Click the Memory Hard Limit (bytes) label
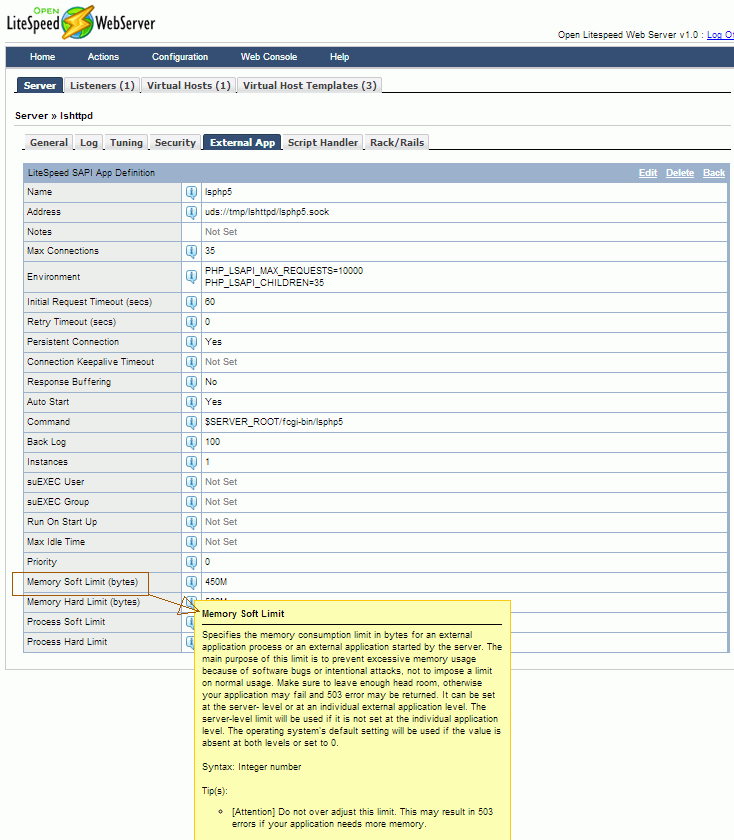 click(x=84, y=602)
